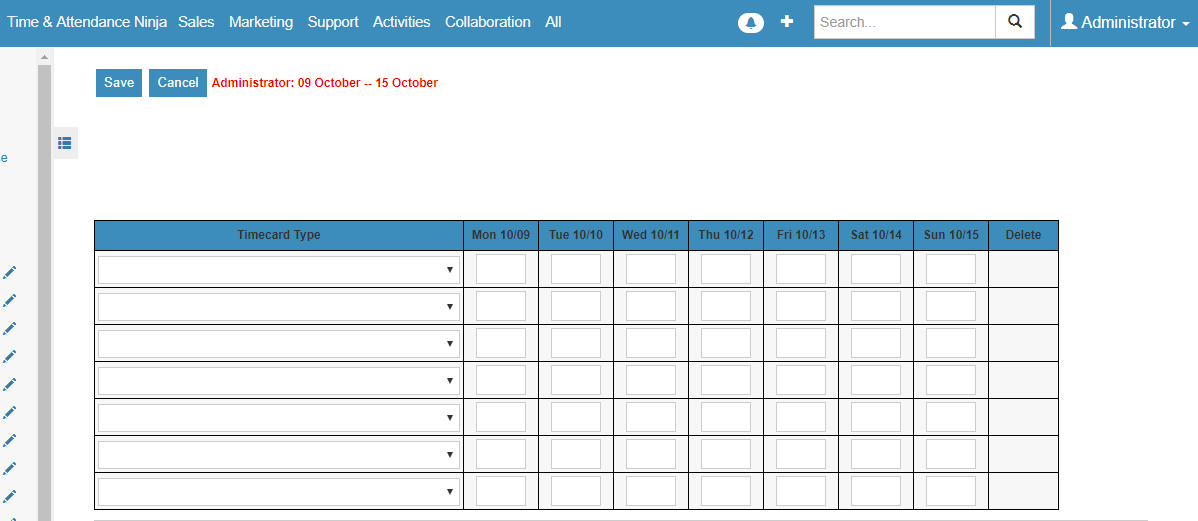This screenshot has width=1198, height=521.
Task: Click seventh row Mon 10/09 hours field
Action: point(501,491)
